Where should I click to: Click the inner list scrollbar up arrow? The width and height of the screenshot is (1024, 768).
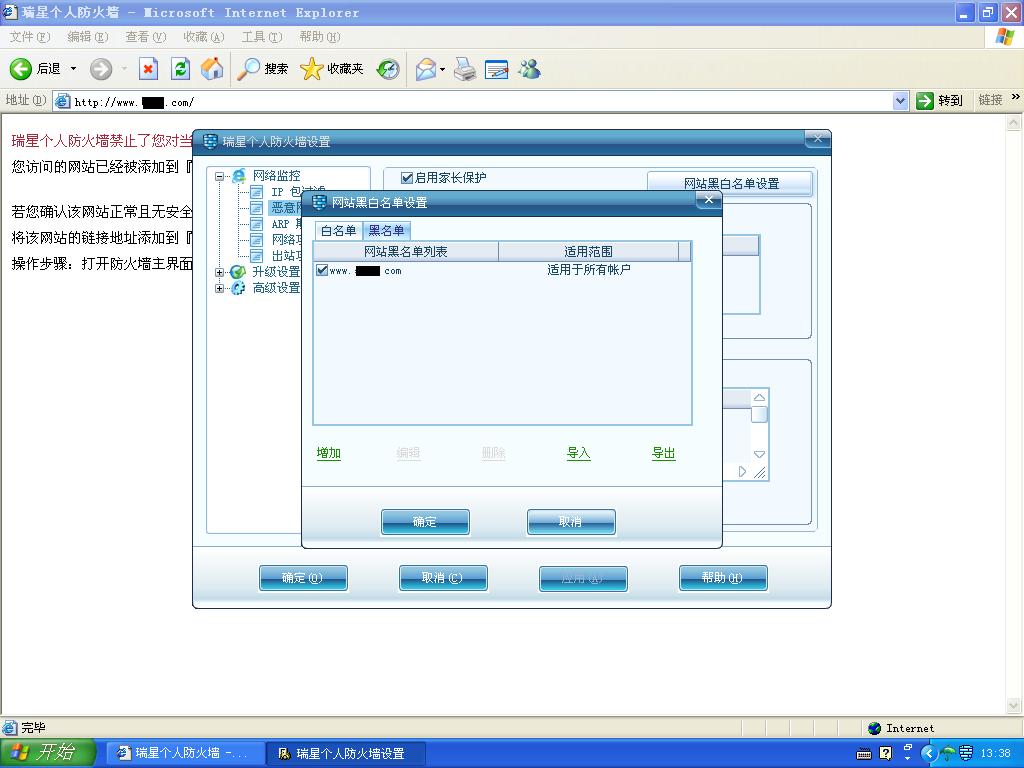point(759,398)
